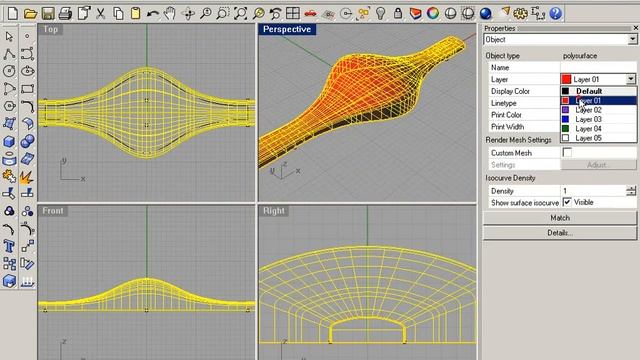
Task: Click the blue Layer 03 swatch
Action: [565, 119]
